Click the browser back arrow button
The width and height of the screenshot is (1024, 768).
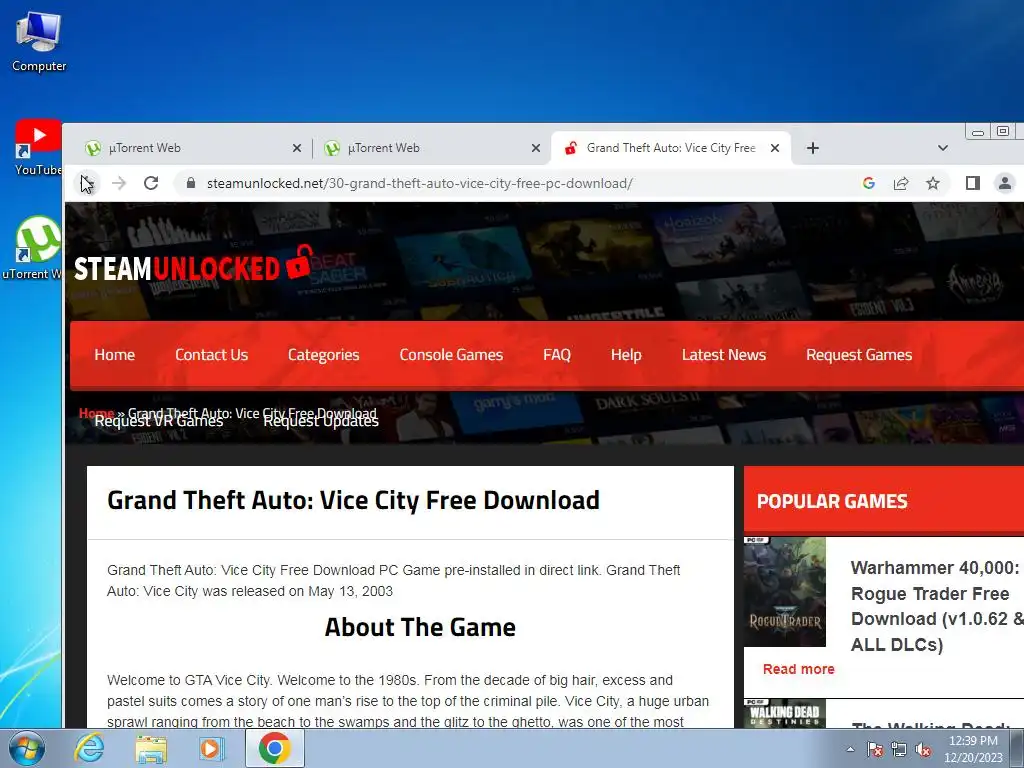(x=87, y=184)
